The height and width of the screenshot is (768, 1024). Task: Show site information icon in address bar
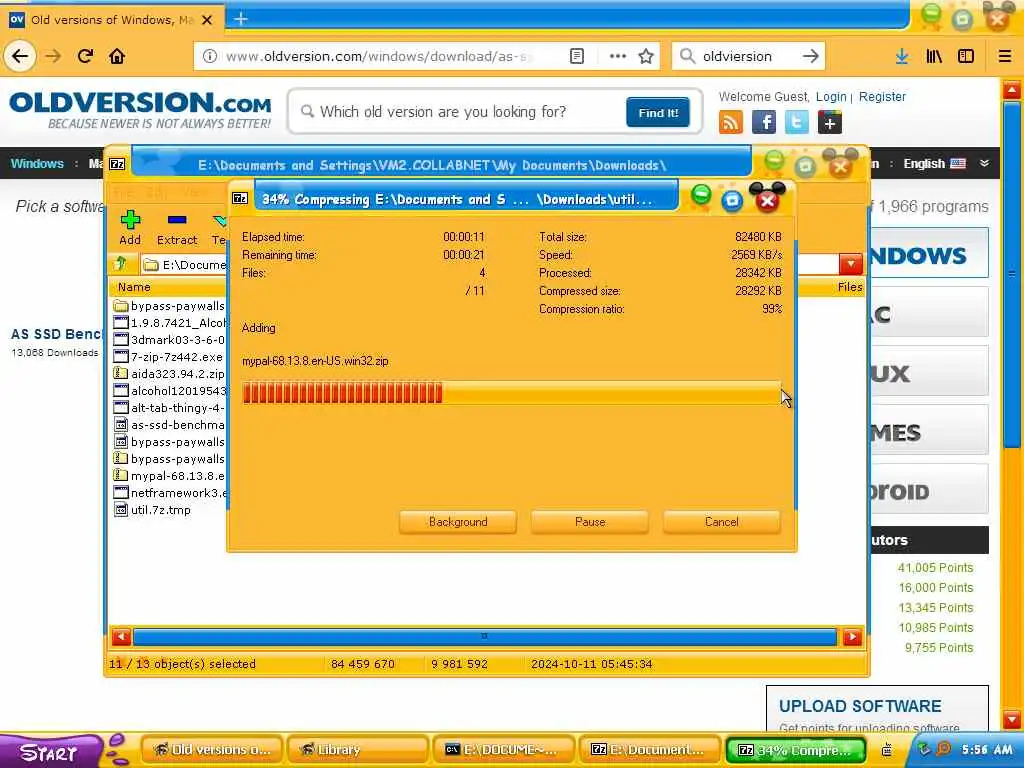pyautogui.click(x=210, y=56)
